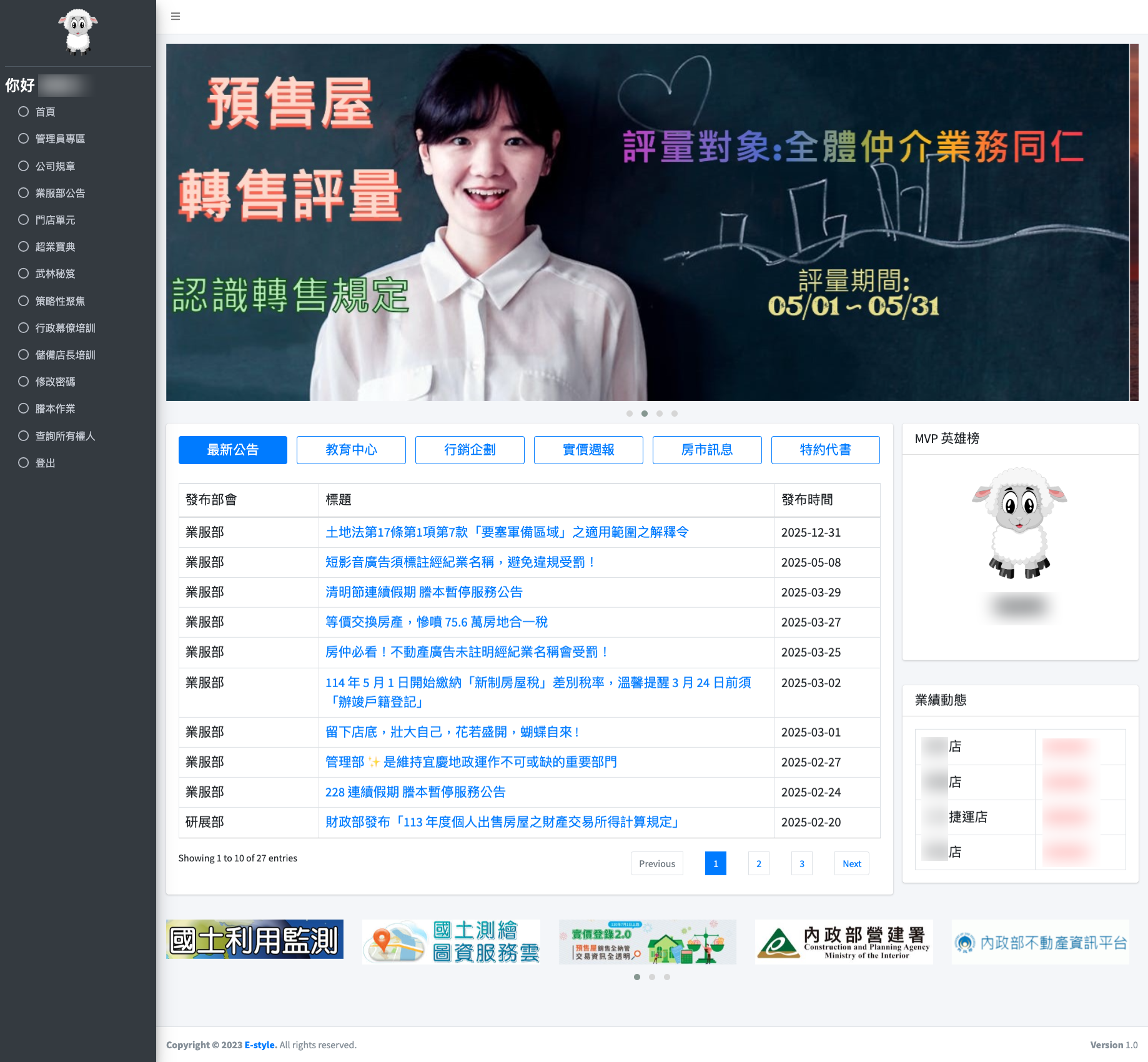Open 修改密碼 in the sidebar

coord(55,382)
